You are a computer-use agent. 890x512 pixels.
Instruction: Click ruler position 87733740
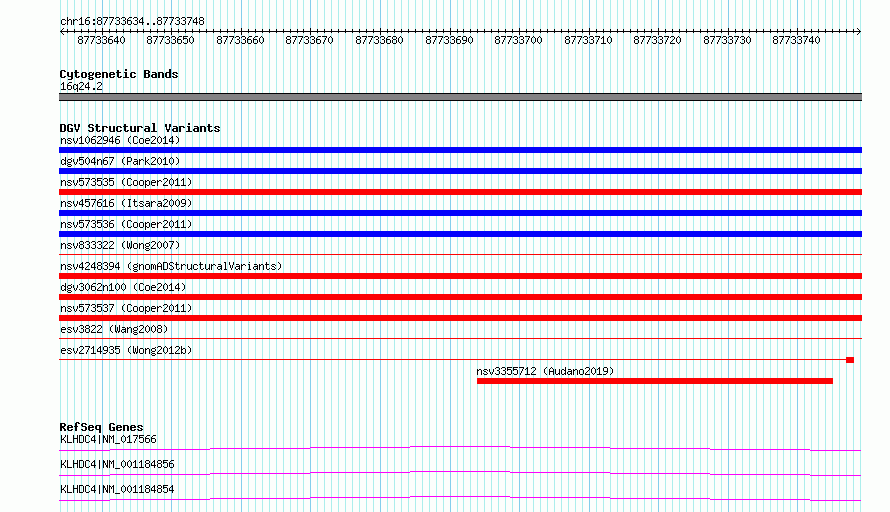pyautogui.click(x=796, y=40)
